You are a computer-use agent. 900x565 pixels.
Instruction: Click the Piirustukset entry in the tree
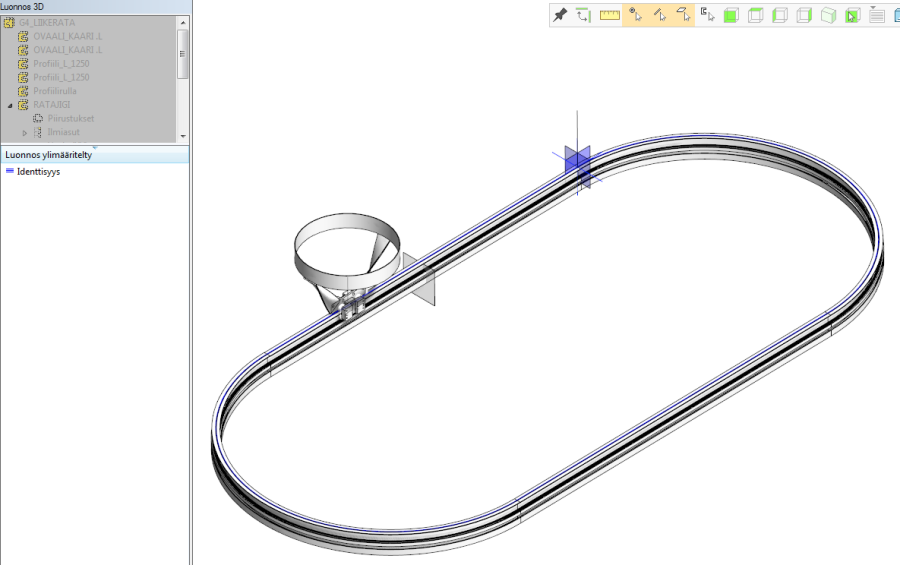(x=70, y=118)
